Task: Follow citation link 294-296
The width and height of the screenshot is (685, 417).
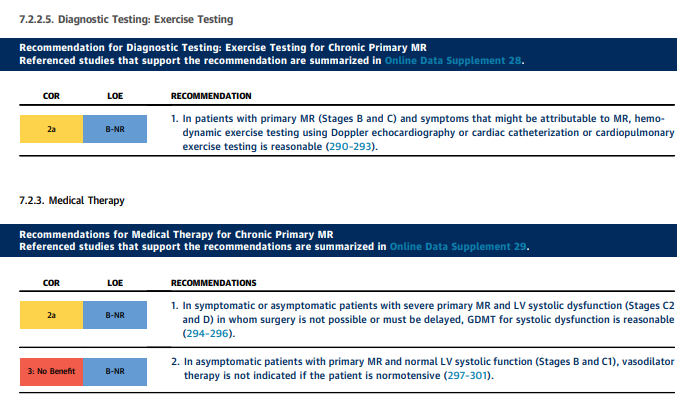Action: pyautogui.click(x=208, y=333)
